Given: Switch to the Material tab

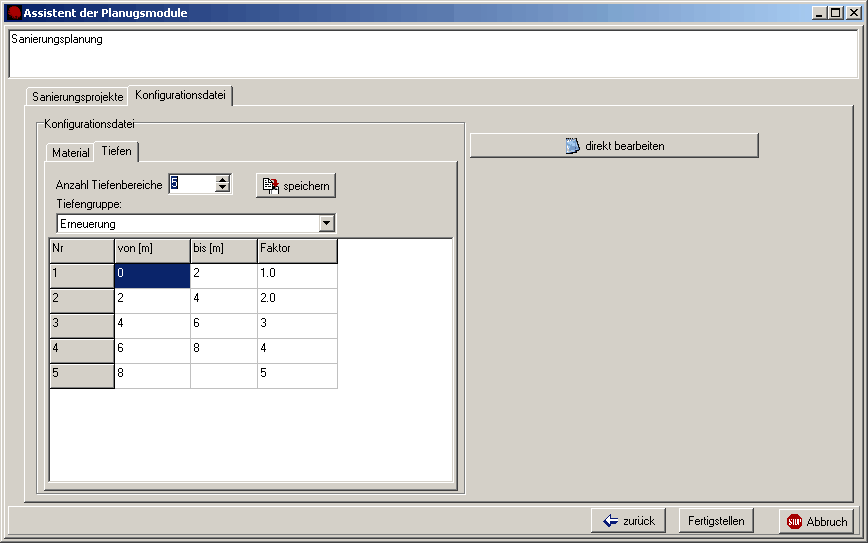Looking at the screenshot, I should pos(71,153).
